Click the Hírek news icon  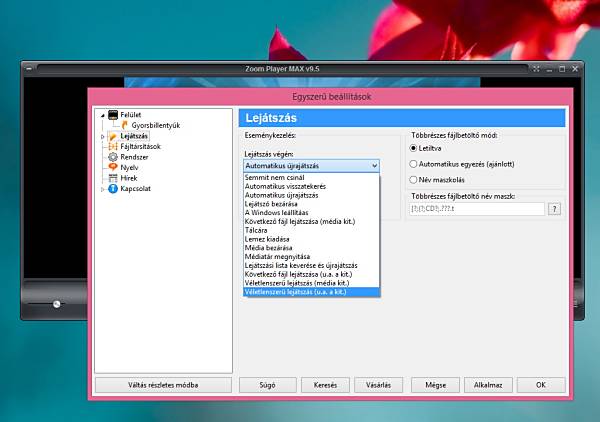point(113,178)
